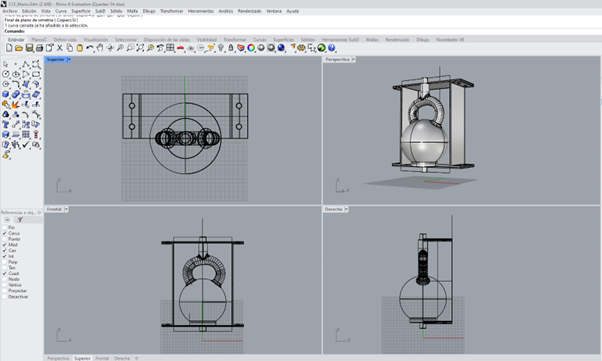Enable the Proyectar snap option
Image resolution: width=602 pixels, height=361 pixels.
click(5, 291)
